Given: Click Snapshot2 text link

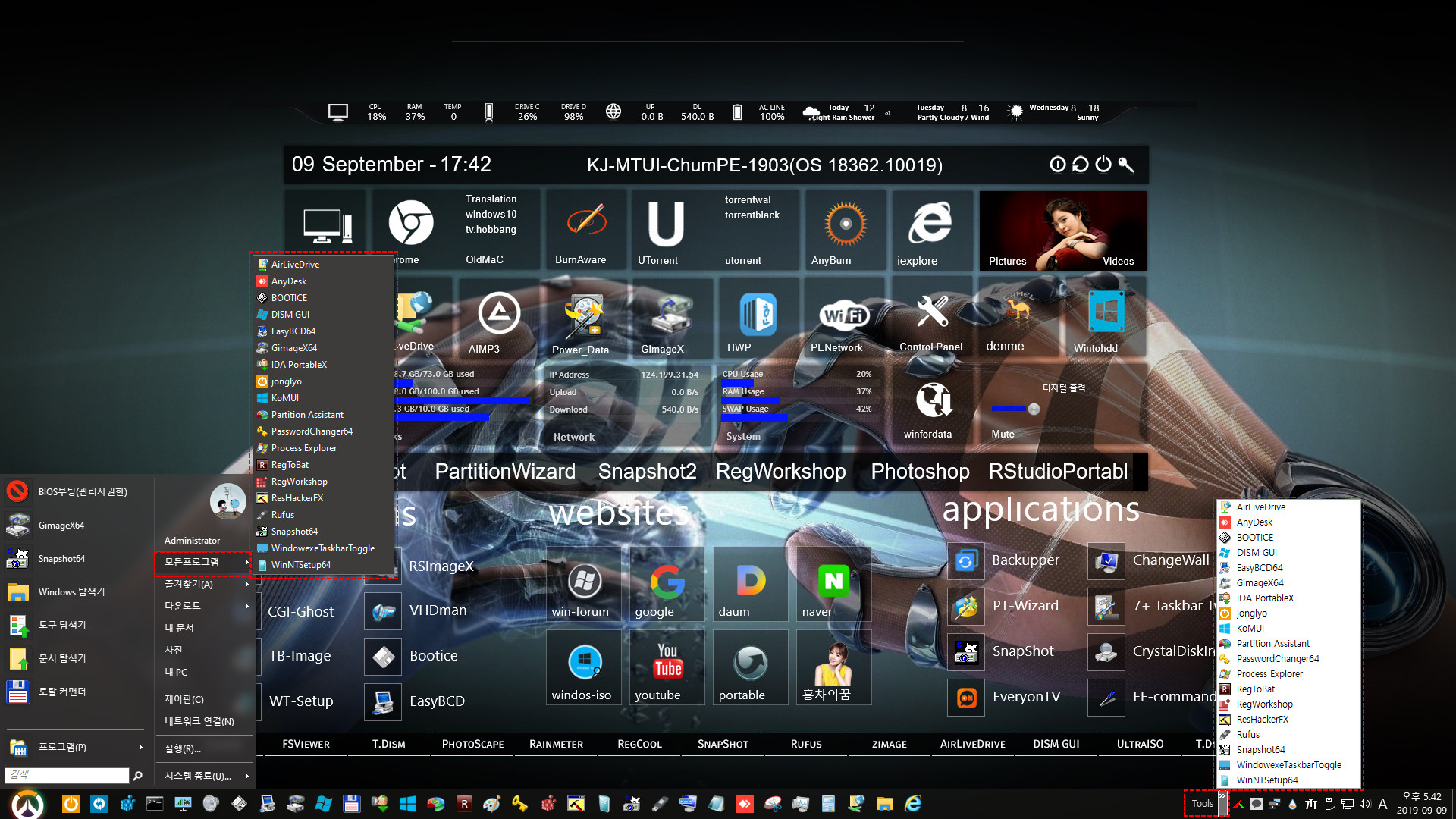Looking at the screenshot, I should coord(647,471).
